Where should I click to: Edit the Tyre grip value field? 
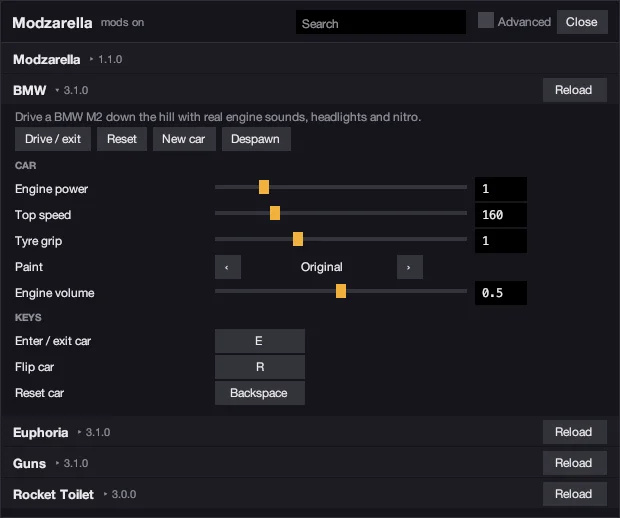tap(501, 241)
